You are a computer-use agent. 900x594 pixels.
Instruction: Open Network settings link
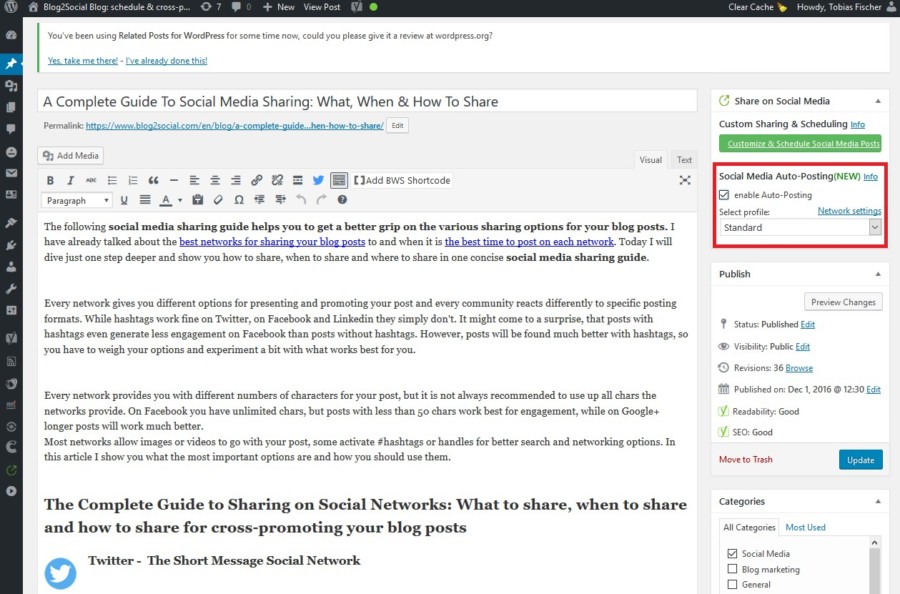pos(849,211)
